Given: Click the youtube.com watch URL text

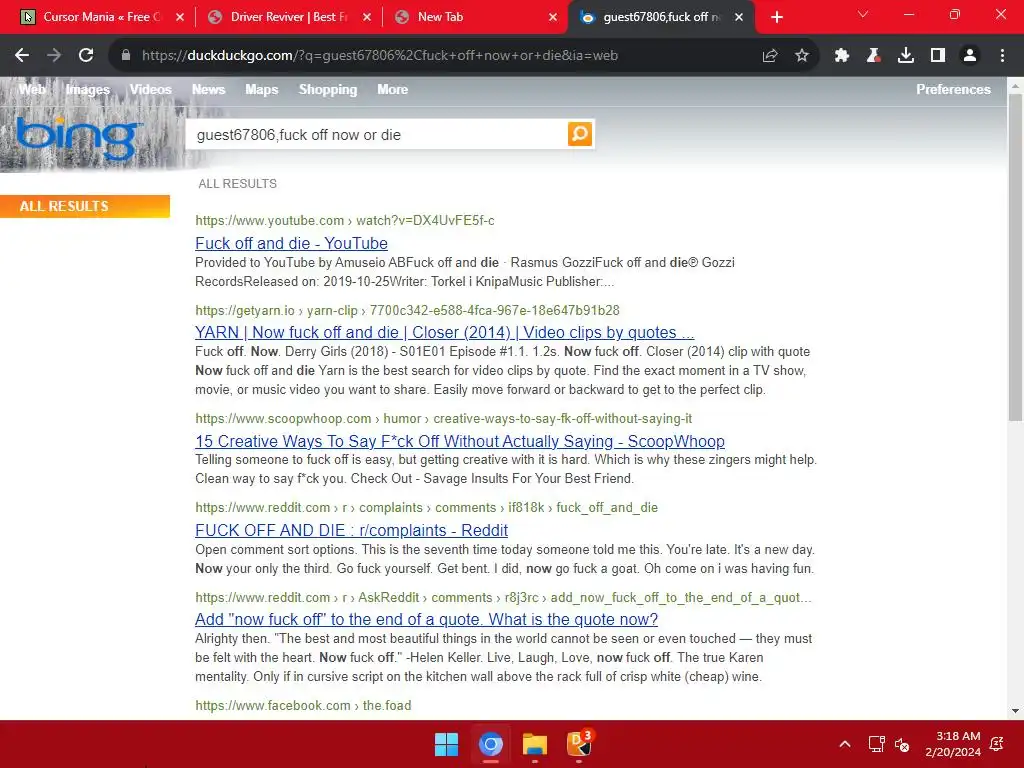Looking at the screenshot, I should click(x=345, y=221).
